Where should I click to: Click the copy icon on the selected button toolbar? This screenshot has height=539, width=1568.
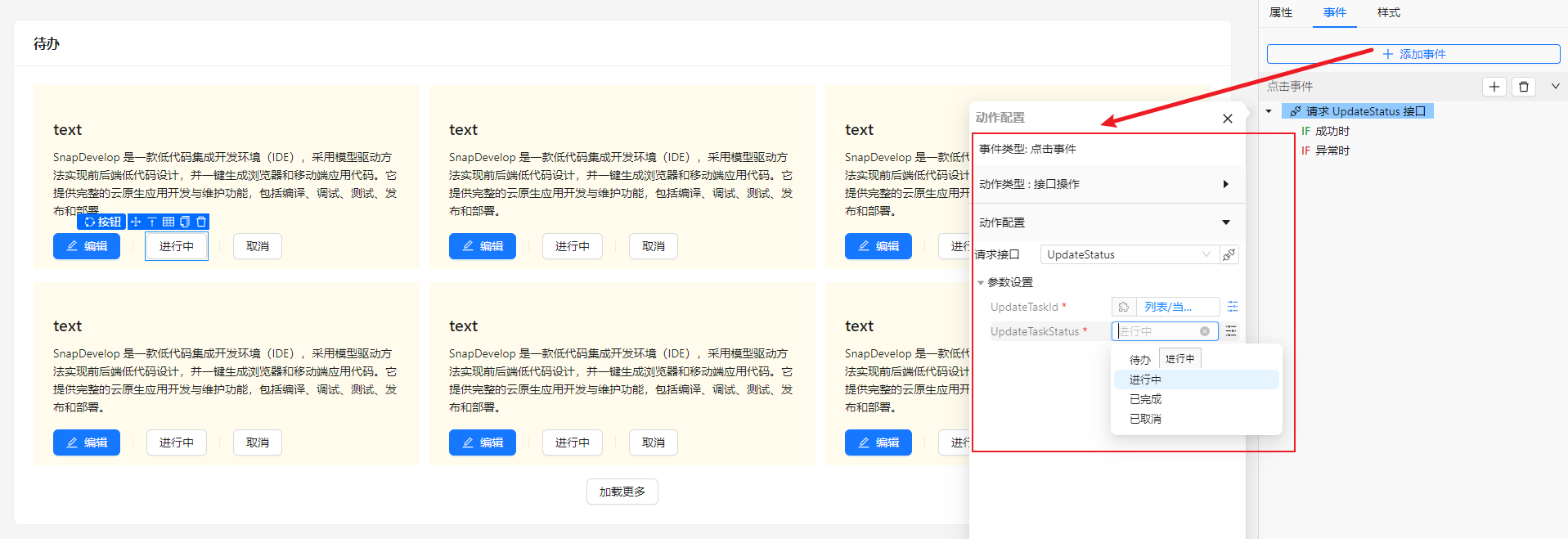(x=185, y=222)
